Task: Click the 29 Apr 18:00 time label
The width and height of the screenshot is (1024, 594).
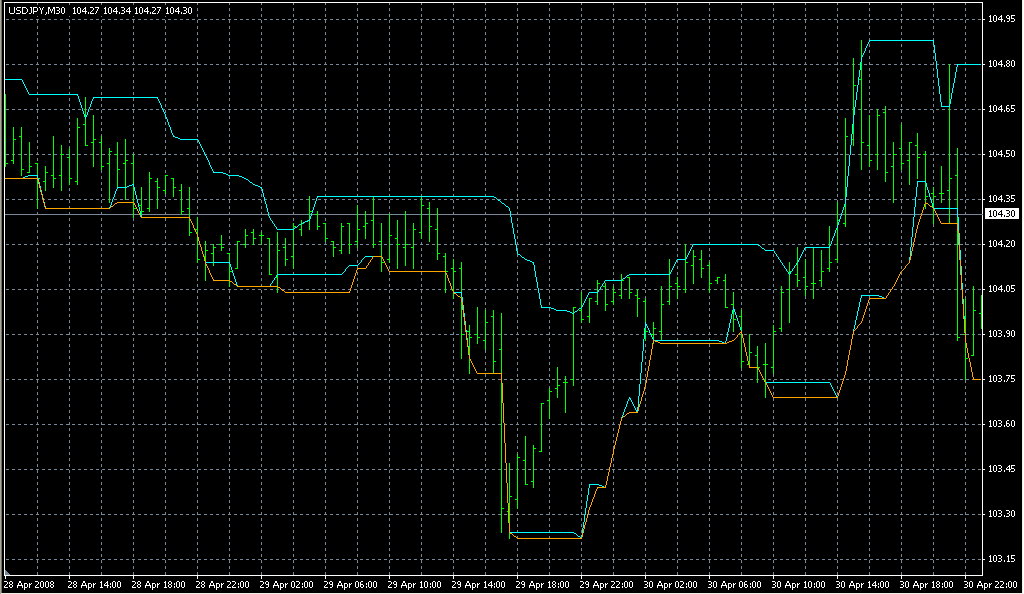Action: point(542,585)
